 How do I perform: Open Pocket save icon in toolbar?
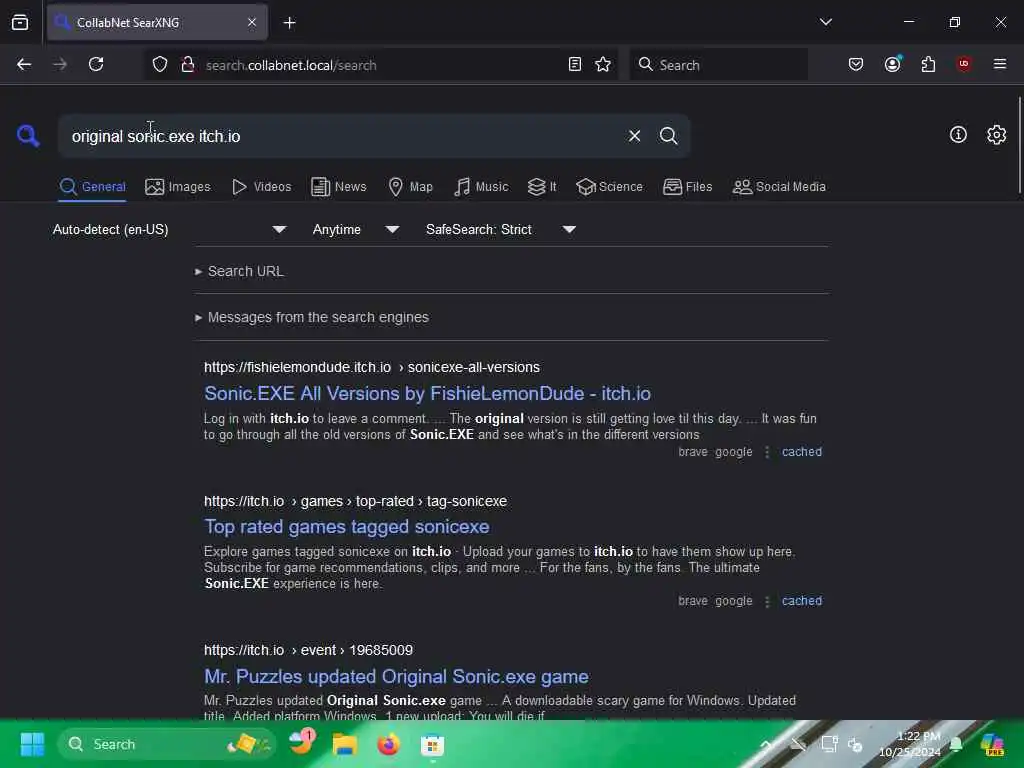click(x=856, y=65)
